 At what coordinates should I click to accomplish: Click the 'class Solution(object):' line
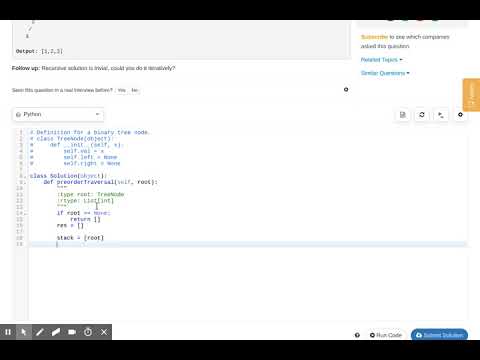click(68, 176)
